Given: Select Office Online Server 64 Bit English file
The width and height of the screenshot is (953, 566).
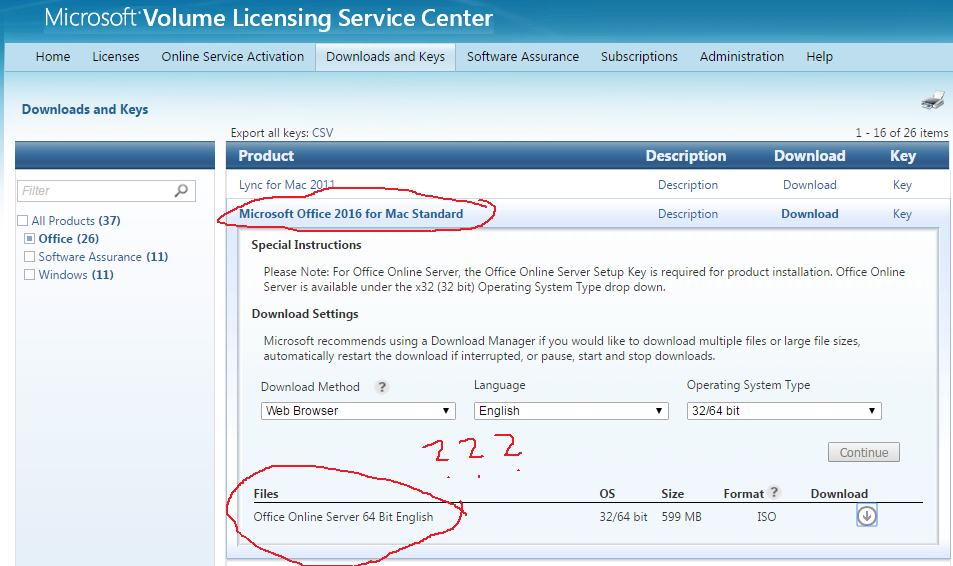Looking at the screenshot, I should pos(343,517).
